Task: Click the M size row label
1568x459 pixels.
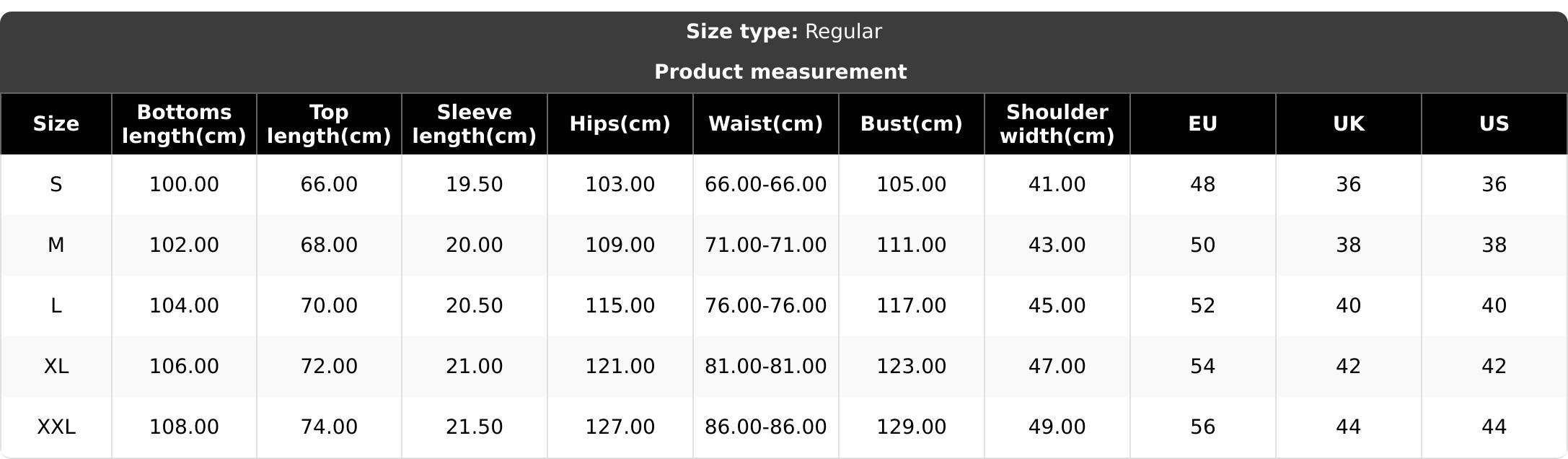Action: pos(56,245)
